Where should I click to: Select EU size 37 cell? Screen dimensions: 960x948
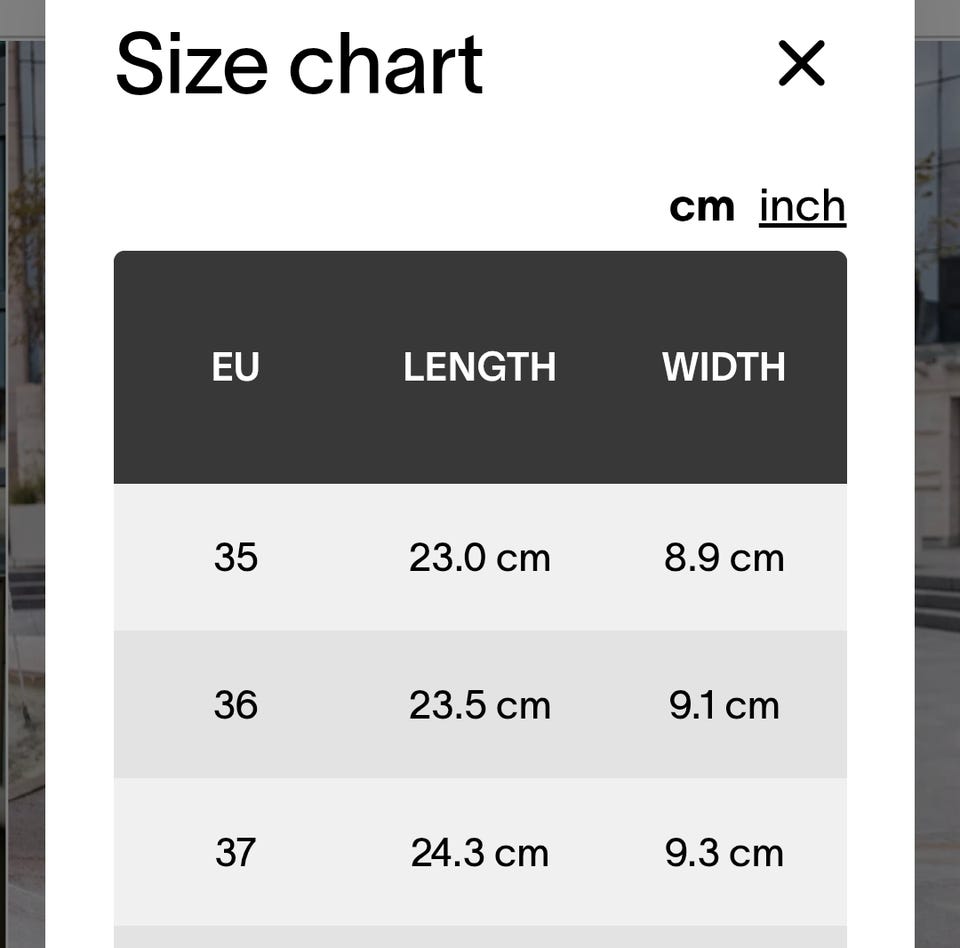[x=236, y=853]
